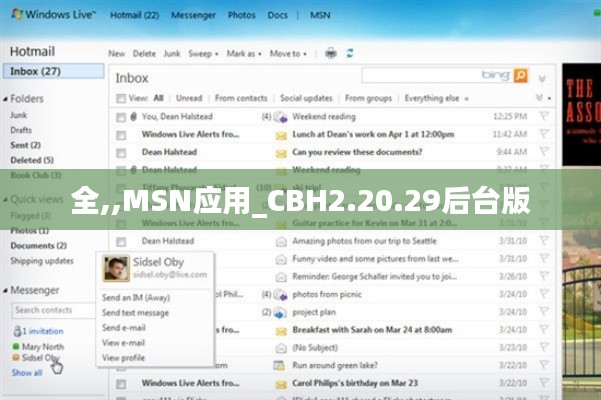Open the Sweep dropdown menu
Viewport: 601px width, 400px height.
pos(203,53)
